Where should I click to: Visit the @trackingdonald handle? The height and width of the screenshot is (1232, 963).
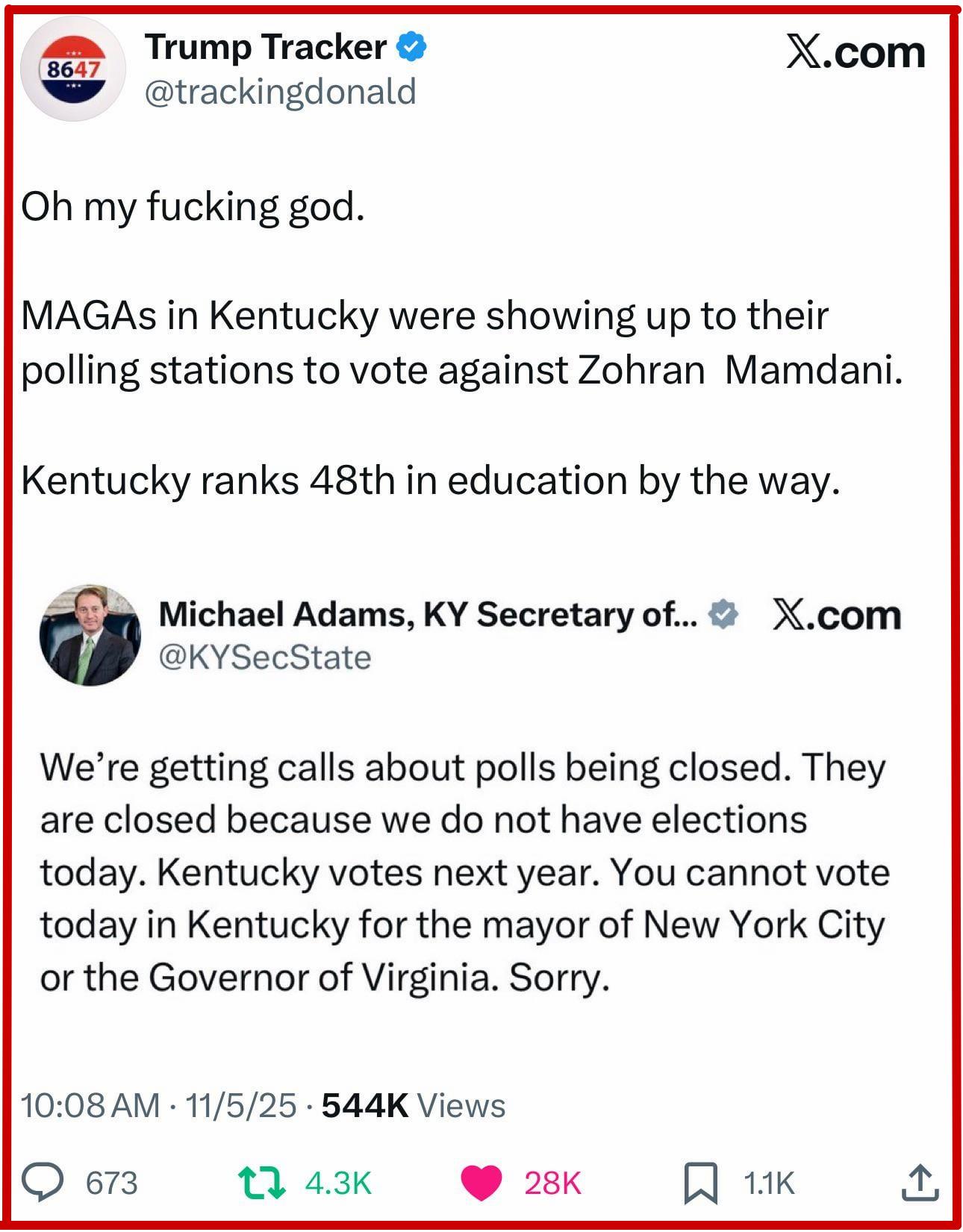click(x=279, y=93)
